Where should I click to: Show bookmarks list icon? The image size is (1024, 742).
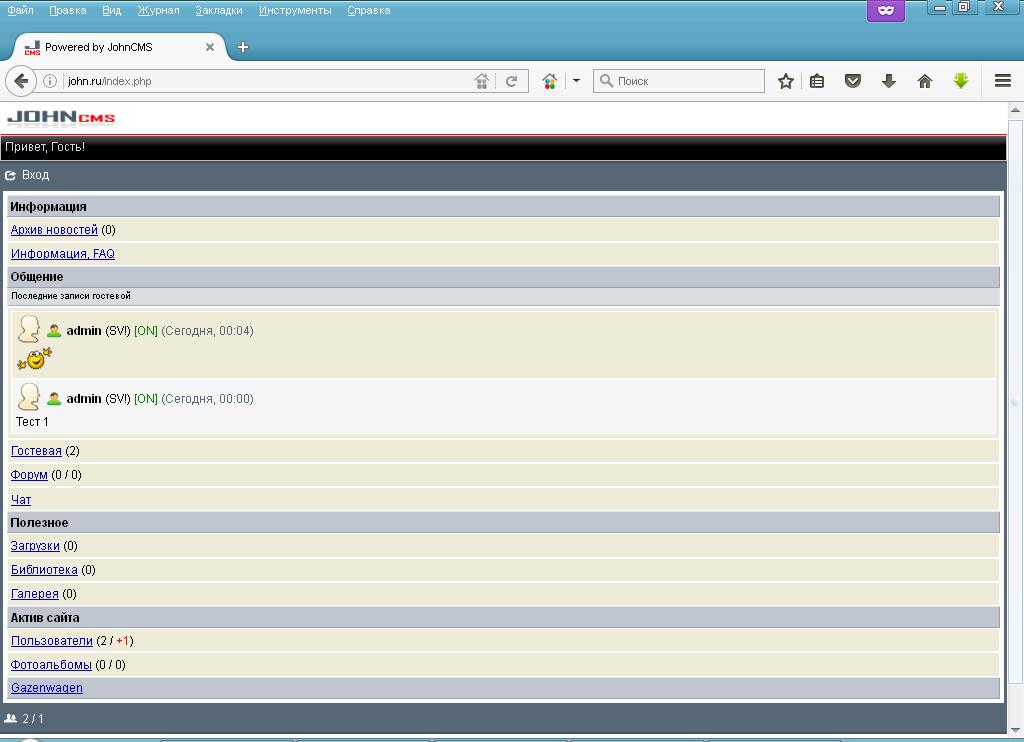(817, 81)
